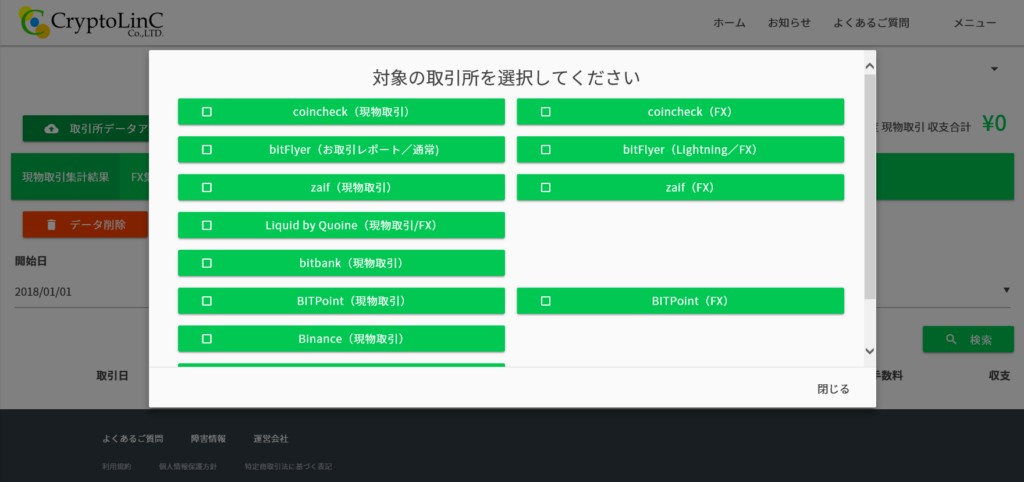This screenshot has height=482, width=1024.
Task: Open the dropdown arrow at right of date row
Action: tap(1006, 291)
